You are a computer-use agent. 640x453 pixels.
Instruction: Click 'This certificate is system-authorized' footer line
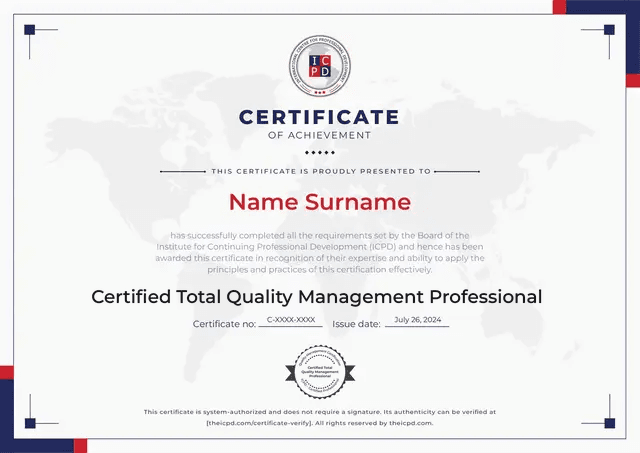320,412
